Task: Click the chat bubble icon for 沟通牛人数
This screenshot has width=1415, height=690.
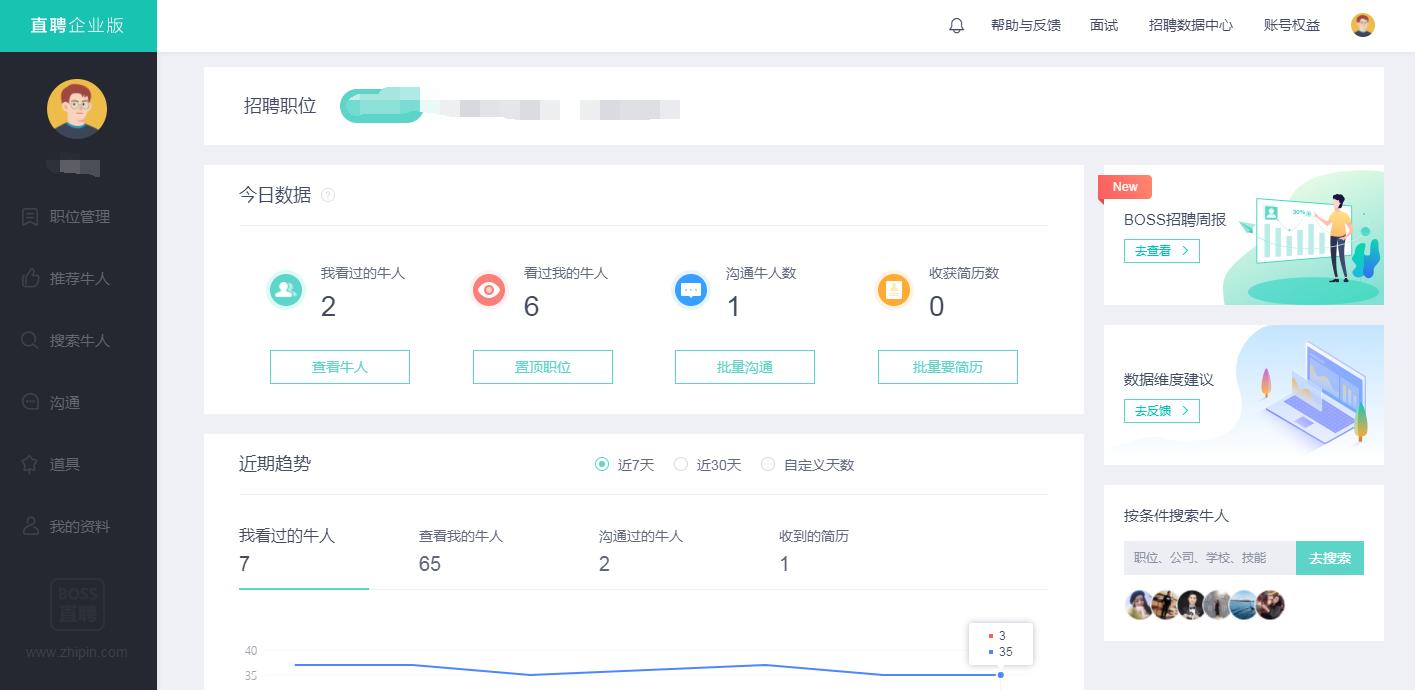Action: pos(691,290)
